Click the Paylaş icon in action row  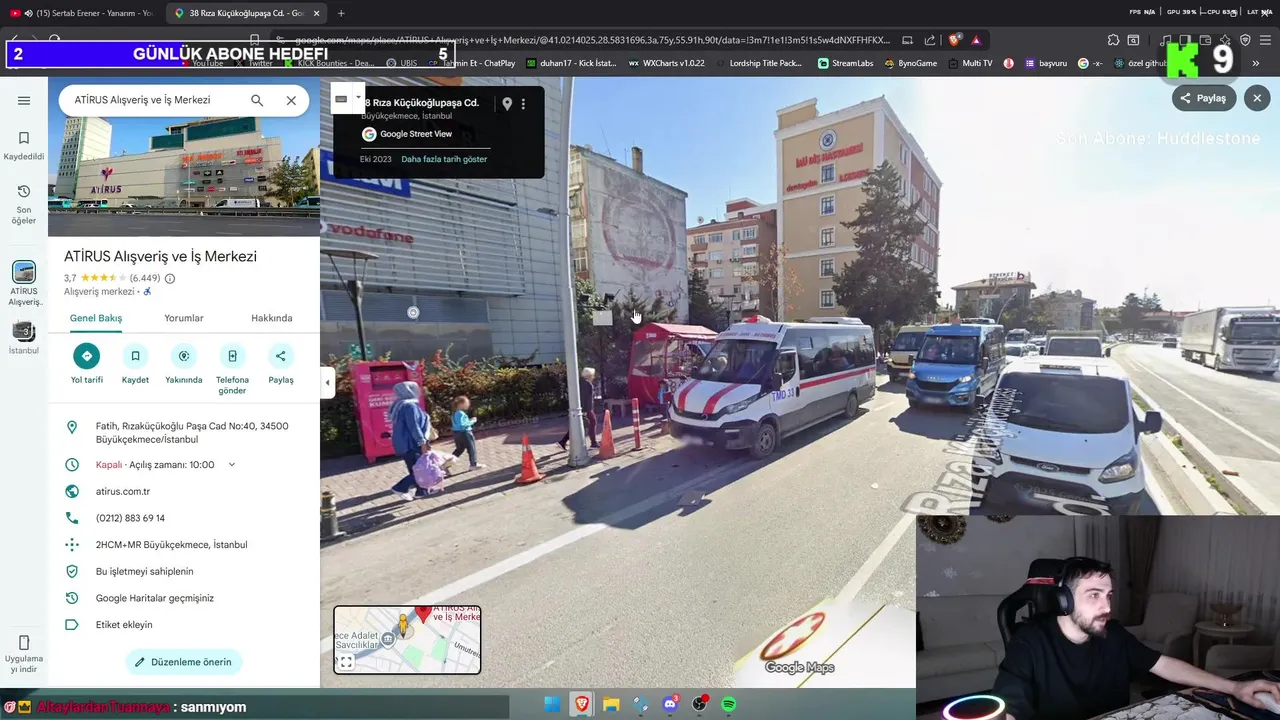(281, 356)
